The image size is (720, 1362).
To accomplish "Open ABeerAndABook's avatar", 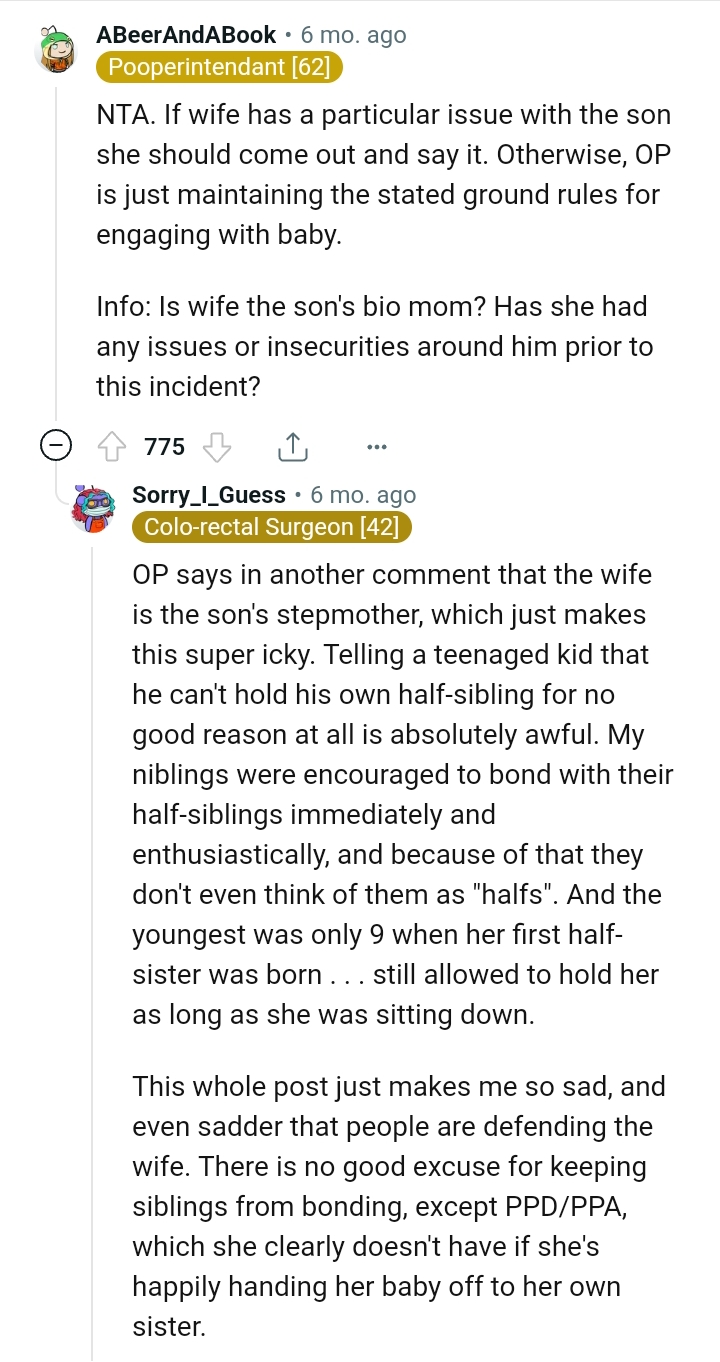I will pos(55,51).
